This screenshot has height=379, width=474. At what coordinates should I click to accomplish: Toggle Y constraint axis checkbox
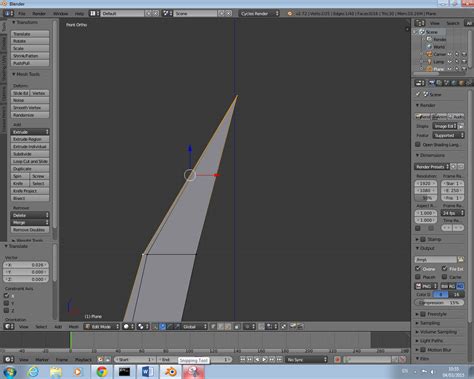(x=6, y=303)
